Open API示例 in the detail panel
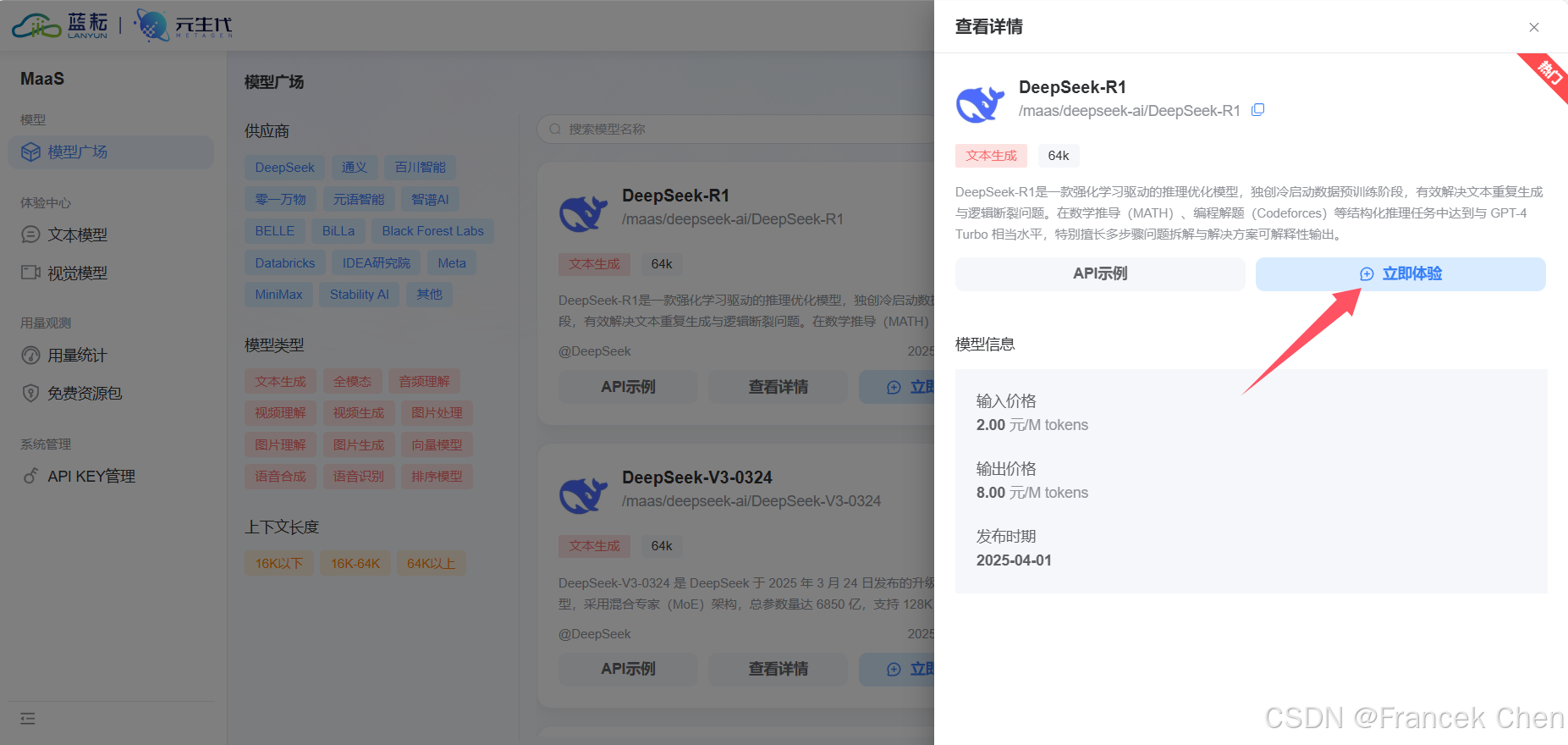This screenshot has height=745, width=1568. coord(1100,273)
